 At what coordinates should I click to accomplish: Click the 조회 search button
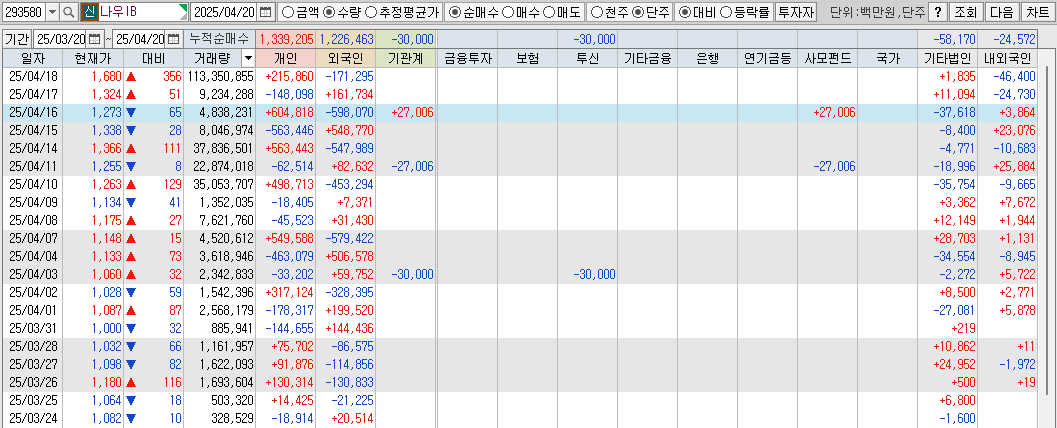[x=965, y=11]
